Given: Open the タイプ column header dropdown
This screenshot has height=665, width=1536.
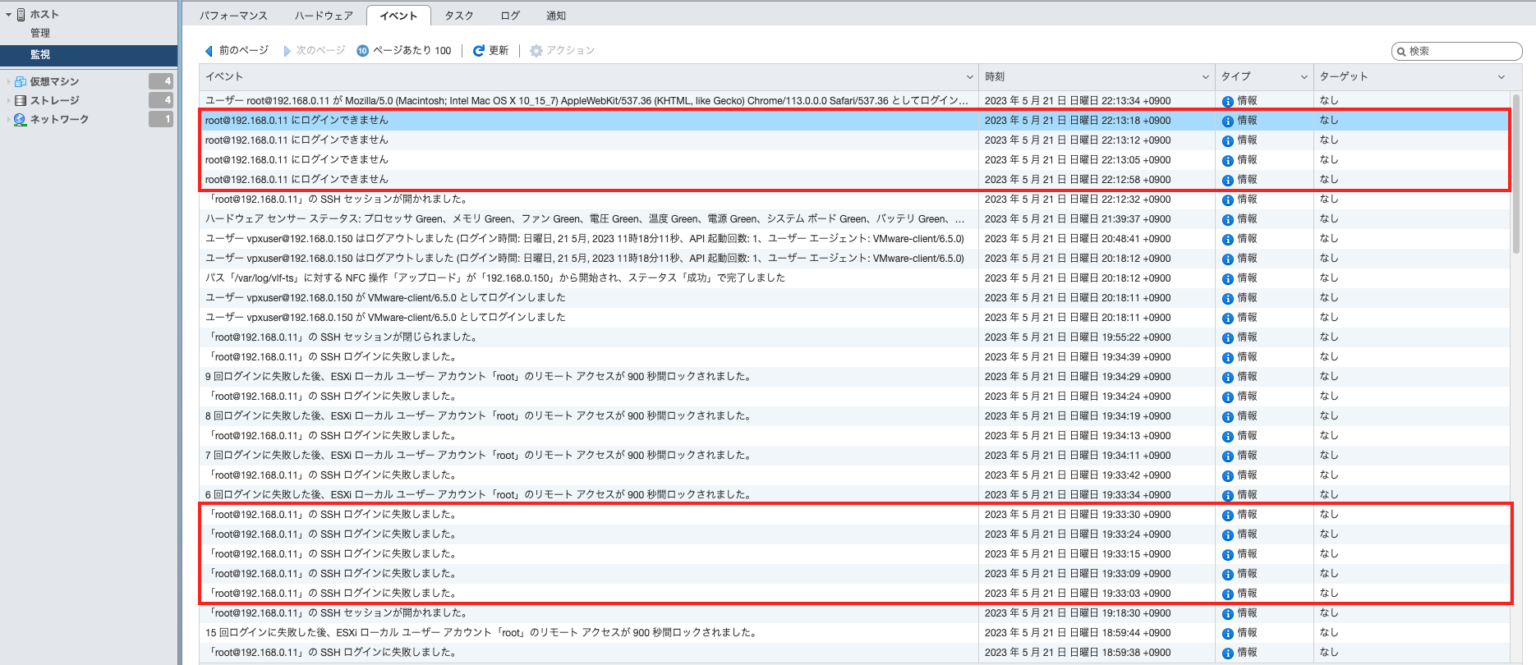Looking at the screenshot, I should click(x=1303, y=76).
